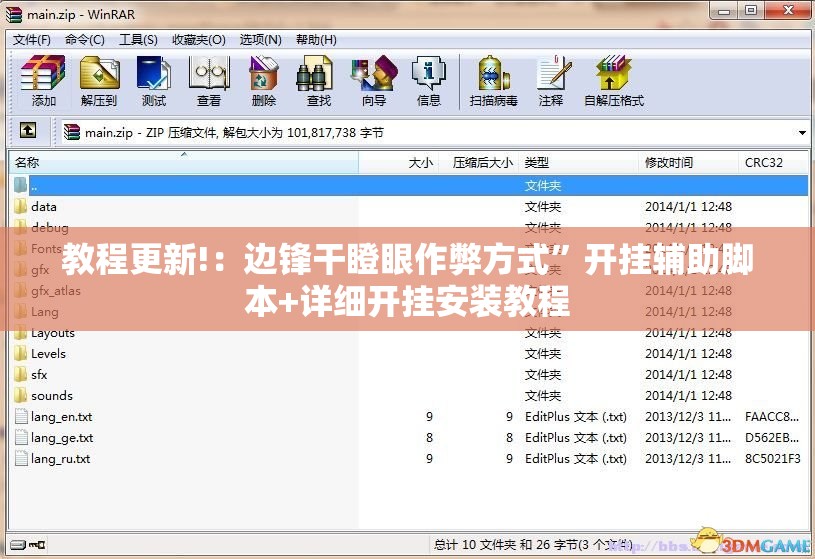
Task: Click CRC value FAACC8... of lang_en.txt
Action: coord(772,417)
